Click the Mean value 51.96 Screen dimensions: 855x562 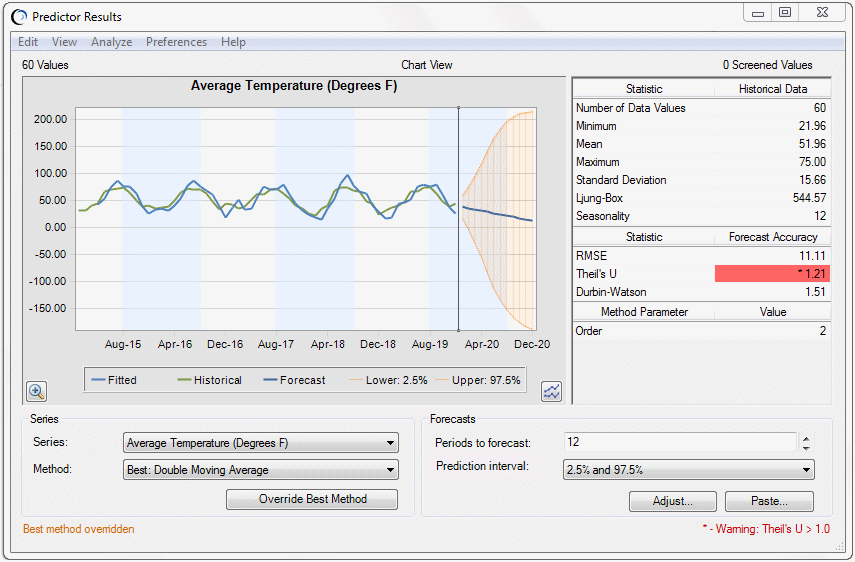click(812, 144)
